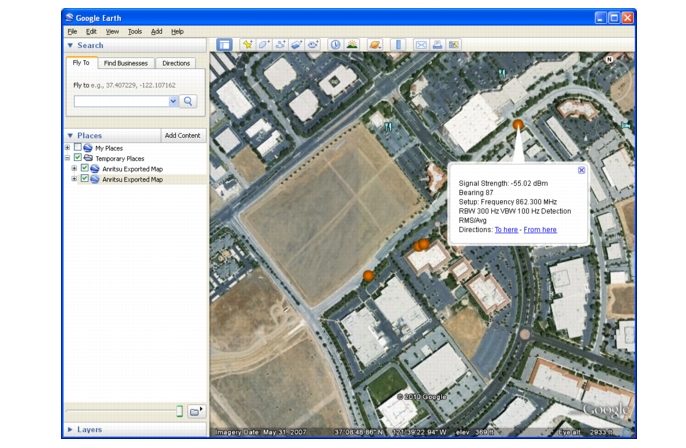Viewport: 686px width, 448px height.
Task: Click the 'To here' directions link
Action: click(506, 230)
